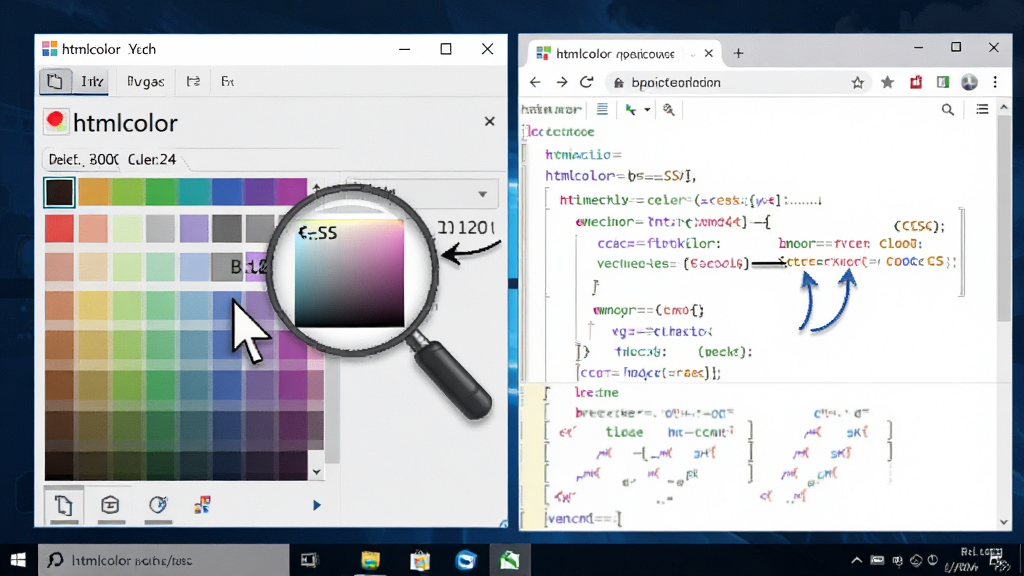The width and height of the screenshot is (1024, 576).
Task: Switch to the Bvgas tab
Action: pos(145,82)
